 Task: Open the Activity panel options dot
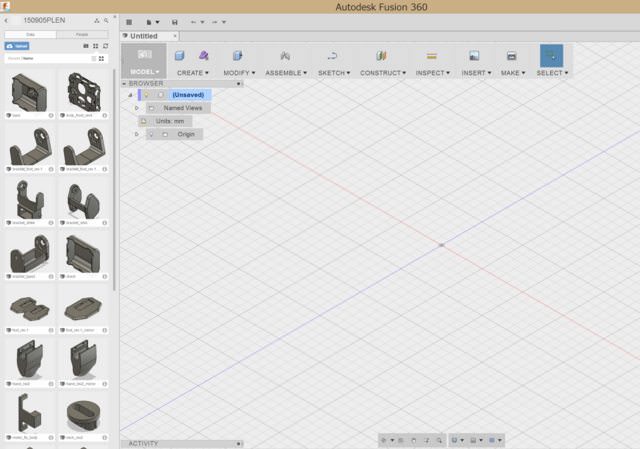pyautogui.click(x=239, y=444)
